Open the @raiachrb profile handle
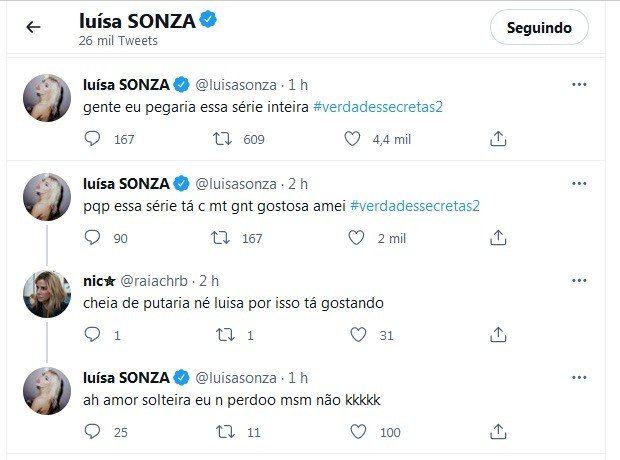The width and height of the screenshot is (620, 460). (154, 281)
